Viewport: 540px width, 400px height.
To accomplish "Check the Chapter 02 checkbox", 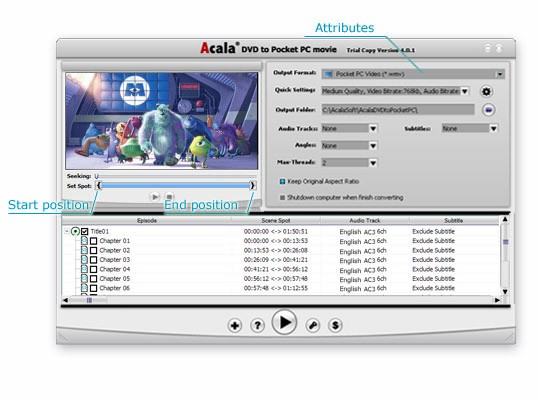I will tap(93, 250).
